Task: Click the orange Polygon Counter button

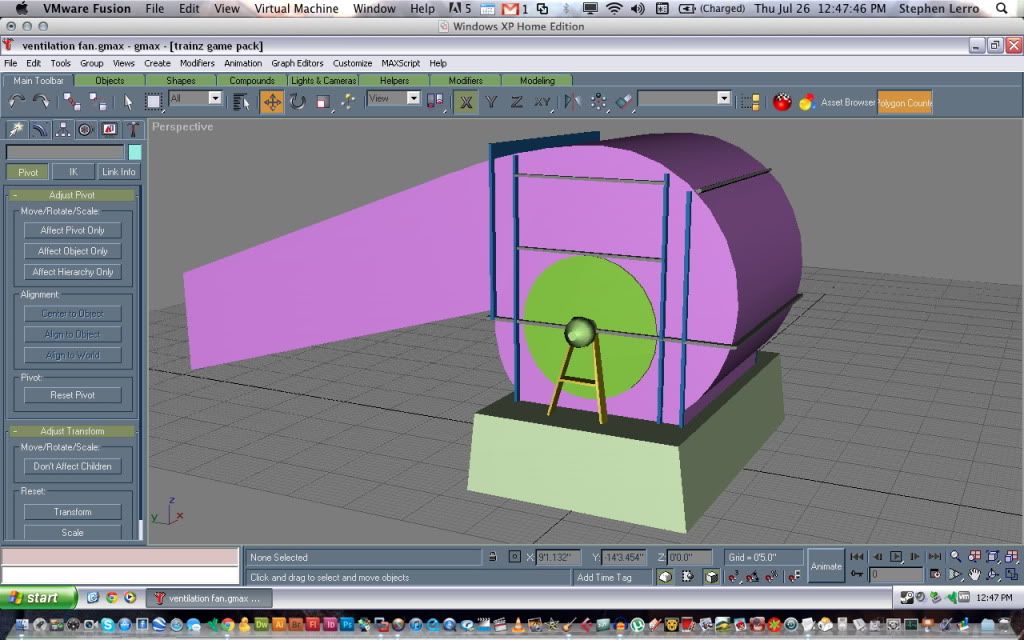Action: click(904, 103)
